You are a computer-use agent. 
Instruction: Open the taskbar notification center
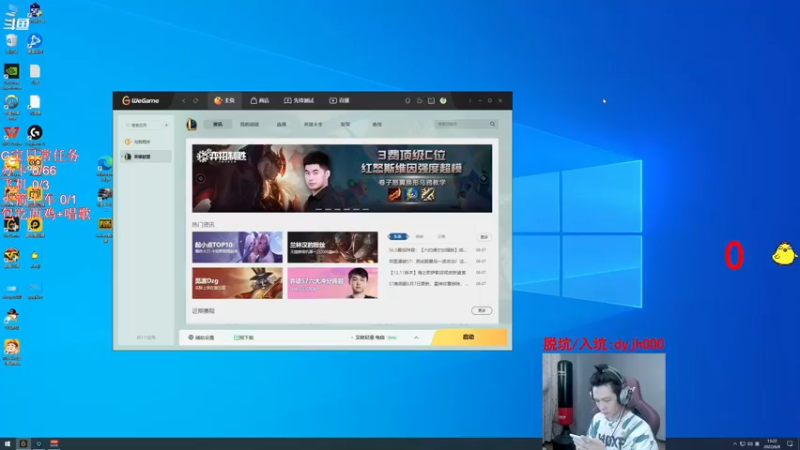point(790,444)
